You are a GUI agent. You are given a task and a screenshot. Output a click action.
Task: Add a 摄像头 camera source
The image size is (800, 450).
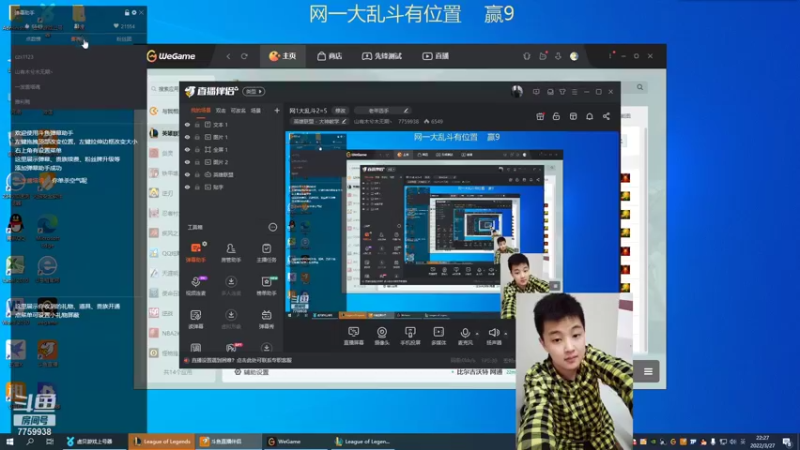[x=382, y=336]
